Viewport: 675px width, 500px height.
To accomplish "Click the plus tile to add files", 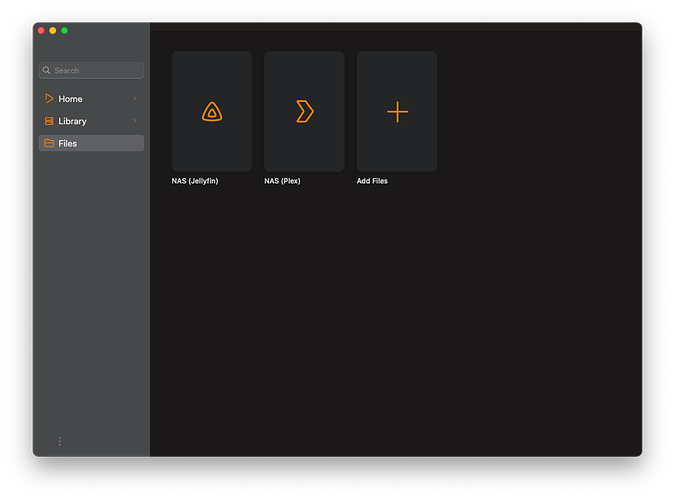I will point(397,112).
